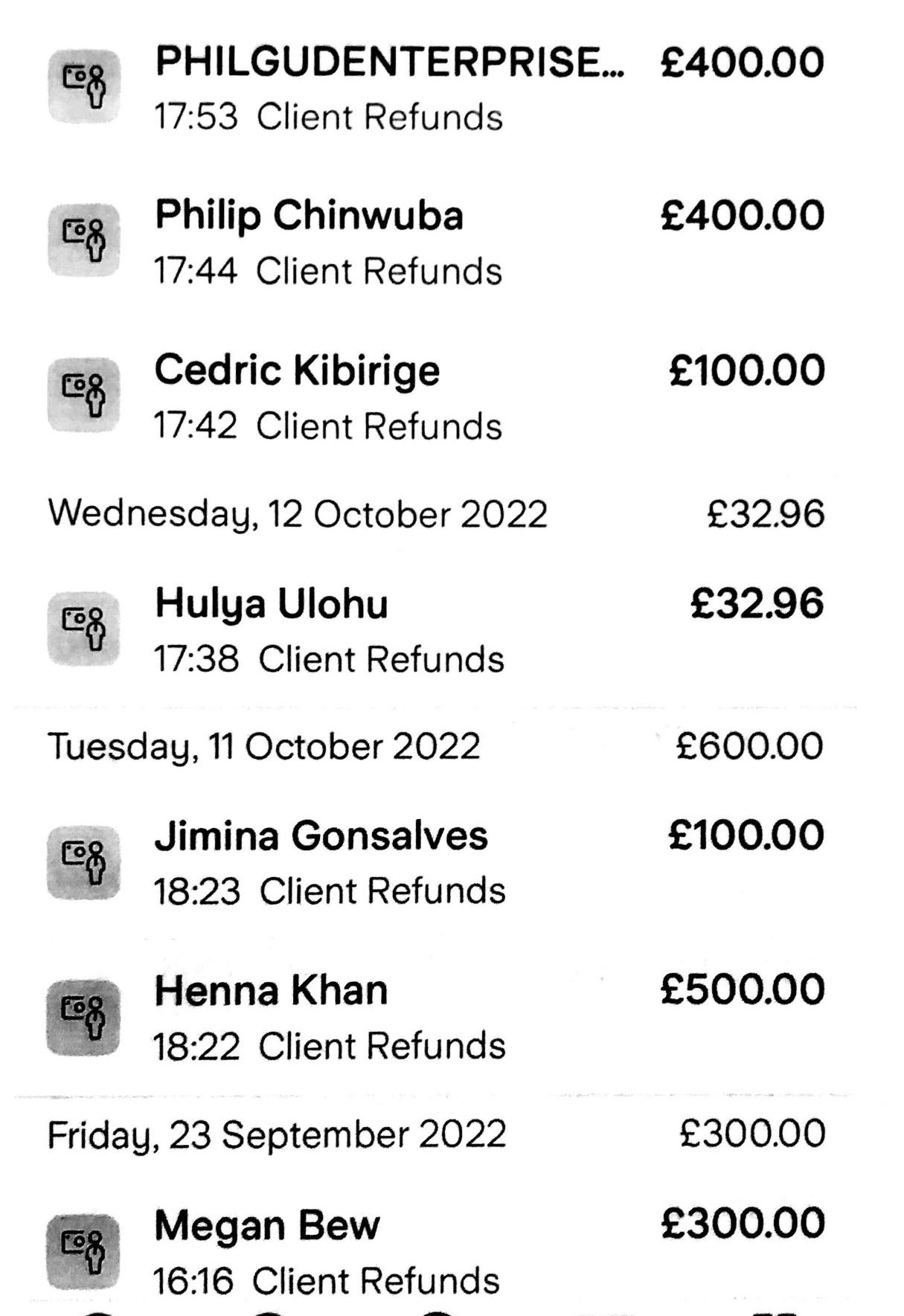Screen dimensions: 904x1316
Task: Click the £32.96 amount for Hulya Ulohu
Action: tap(757, 603)
